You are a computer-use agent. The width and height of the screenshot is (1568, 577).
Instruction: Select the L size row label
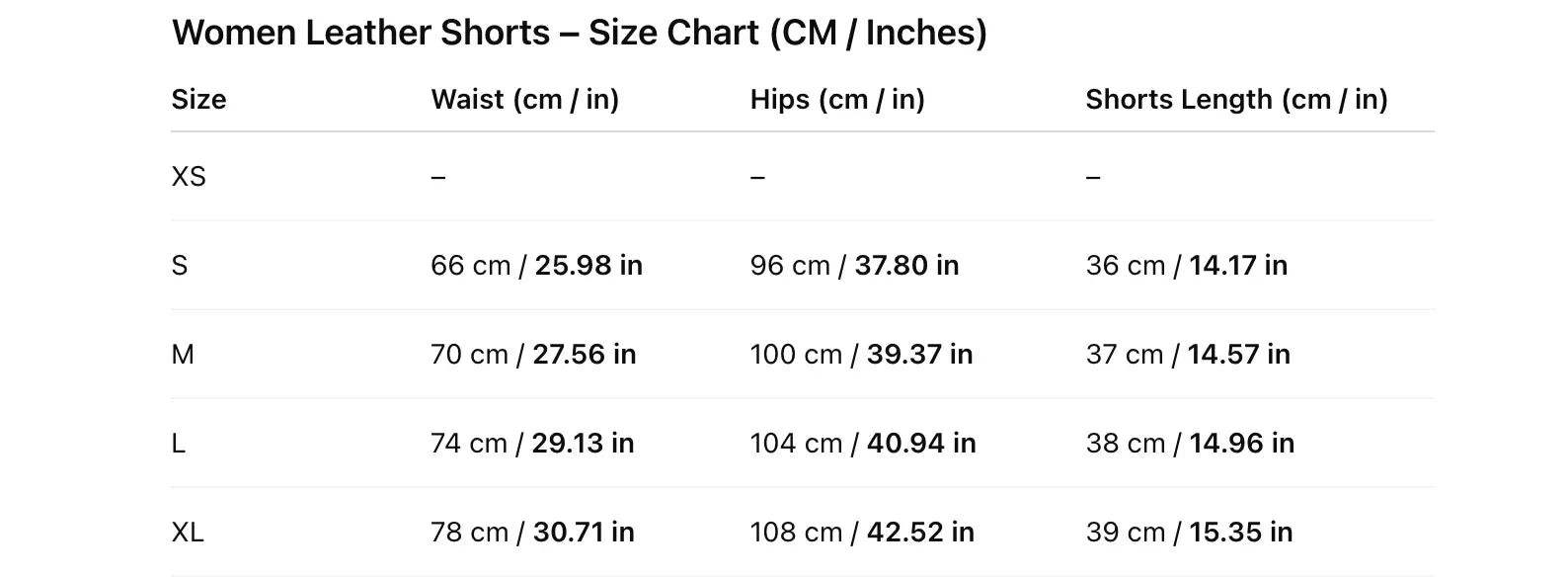[179, 444]
